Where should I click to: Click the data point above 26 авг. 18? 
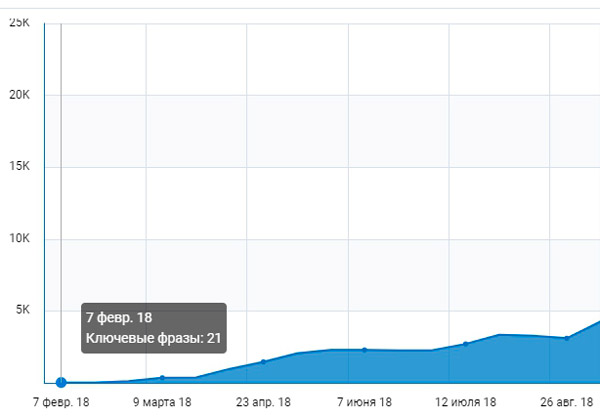566,338
